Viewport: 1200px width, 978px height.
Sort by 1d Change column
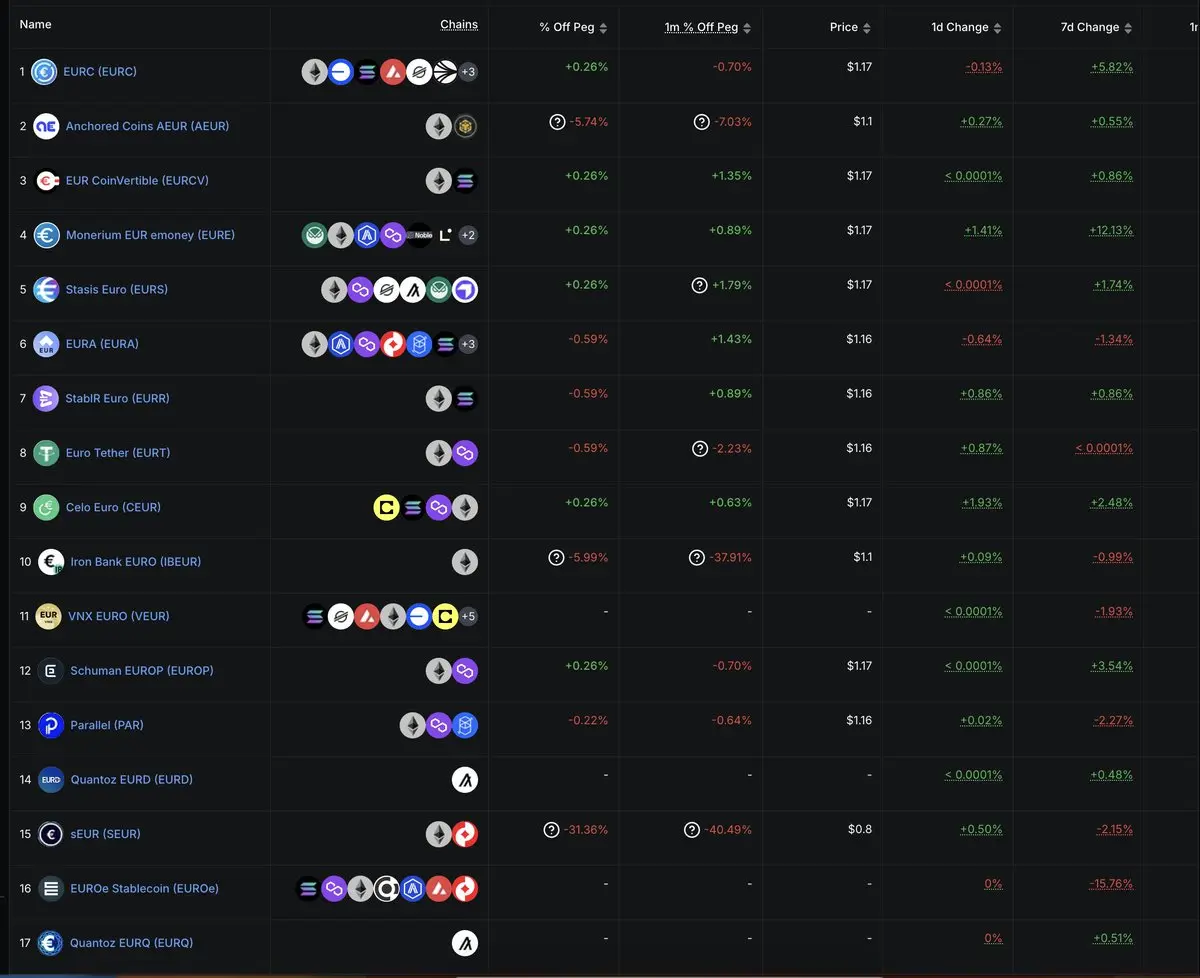click(x=966, y=28)
